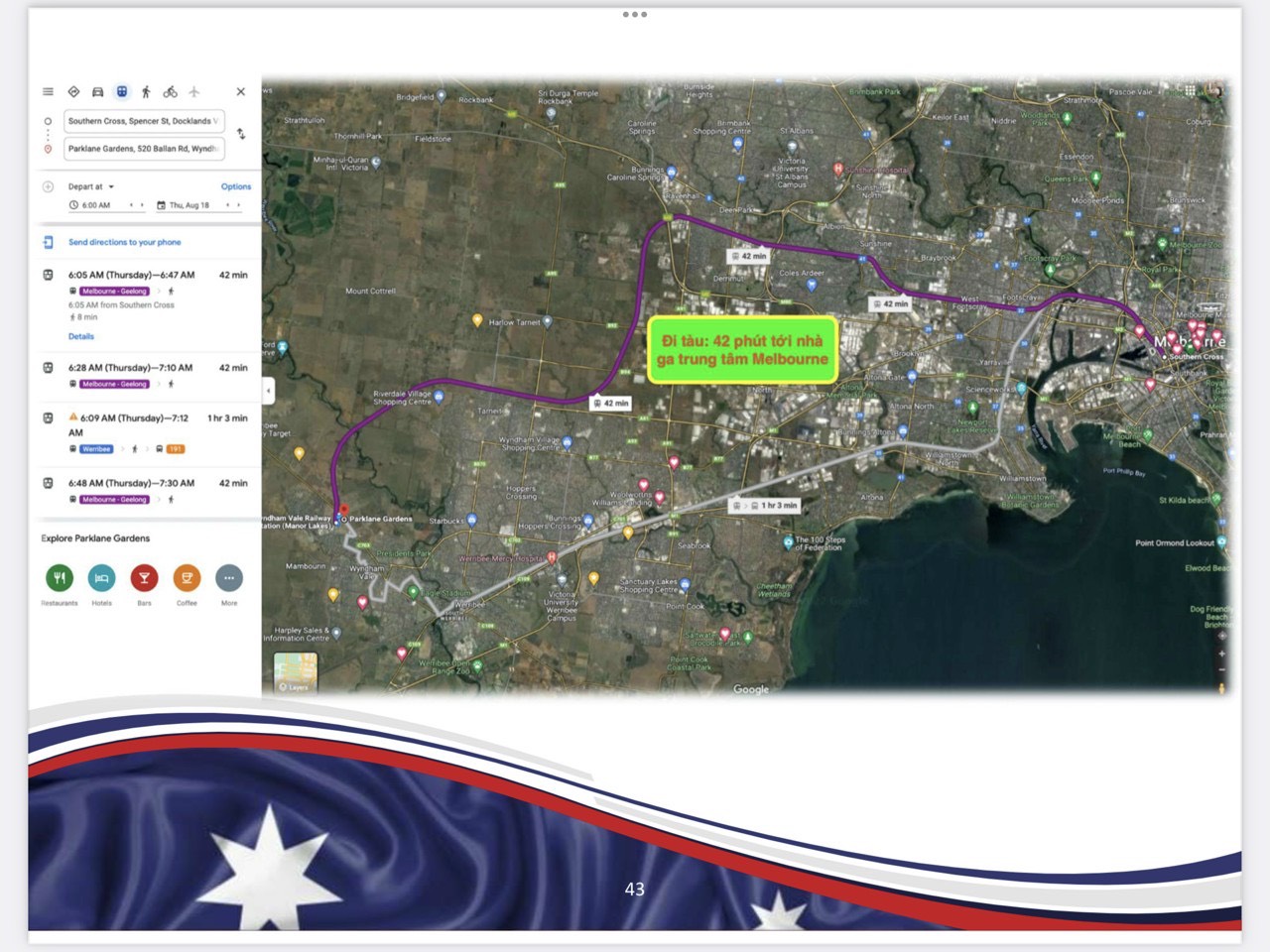Open the Google account avatar
The width and height of the screenshot is (1270, 952).
[1212, 89]
